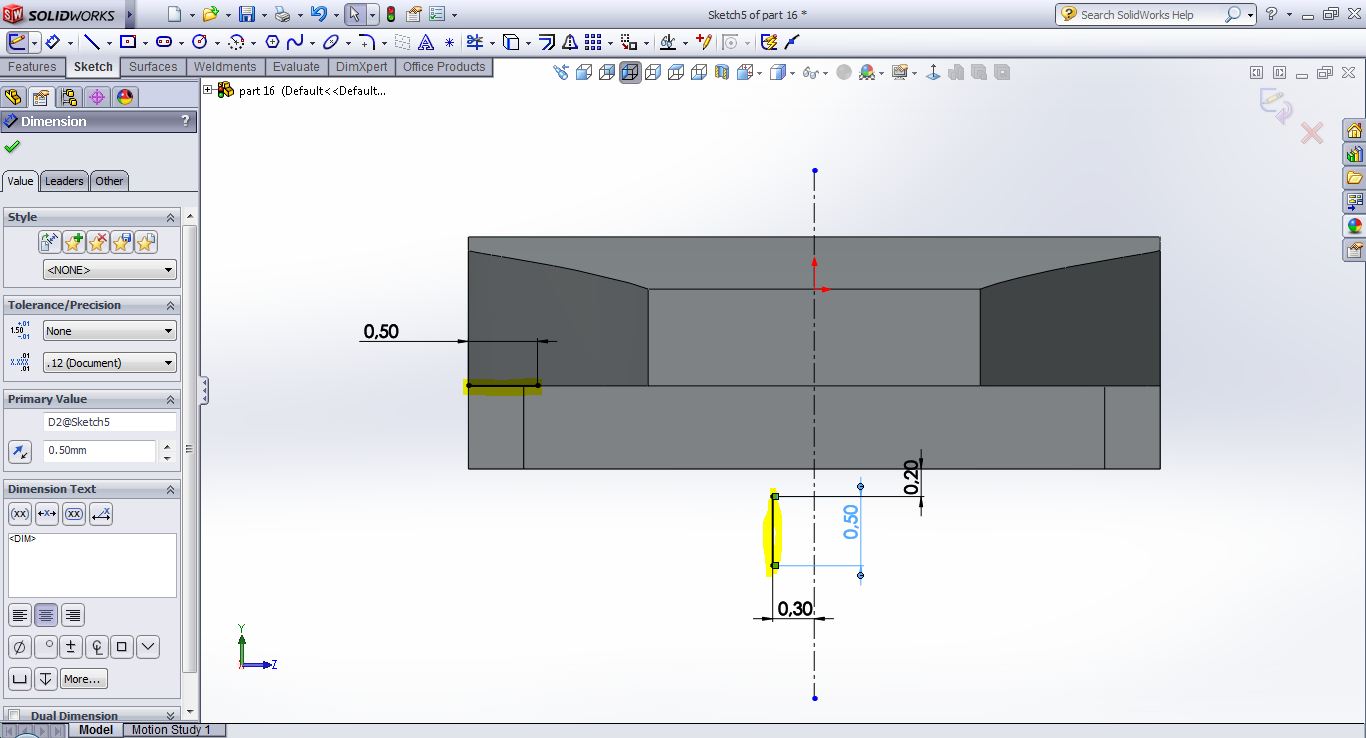Expand the part 16 feature tree

tap(208, 90)
